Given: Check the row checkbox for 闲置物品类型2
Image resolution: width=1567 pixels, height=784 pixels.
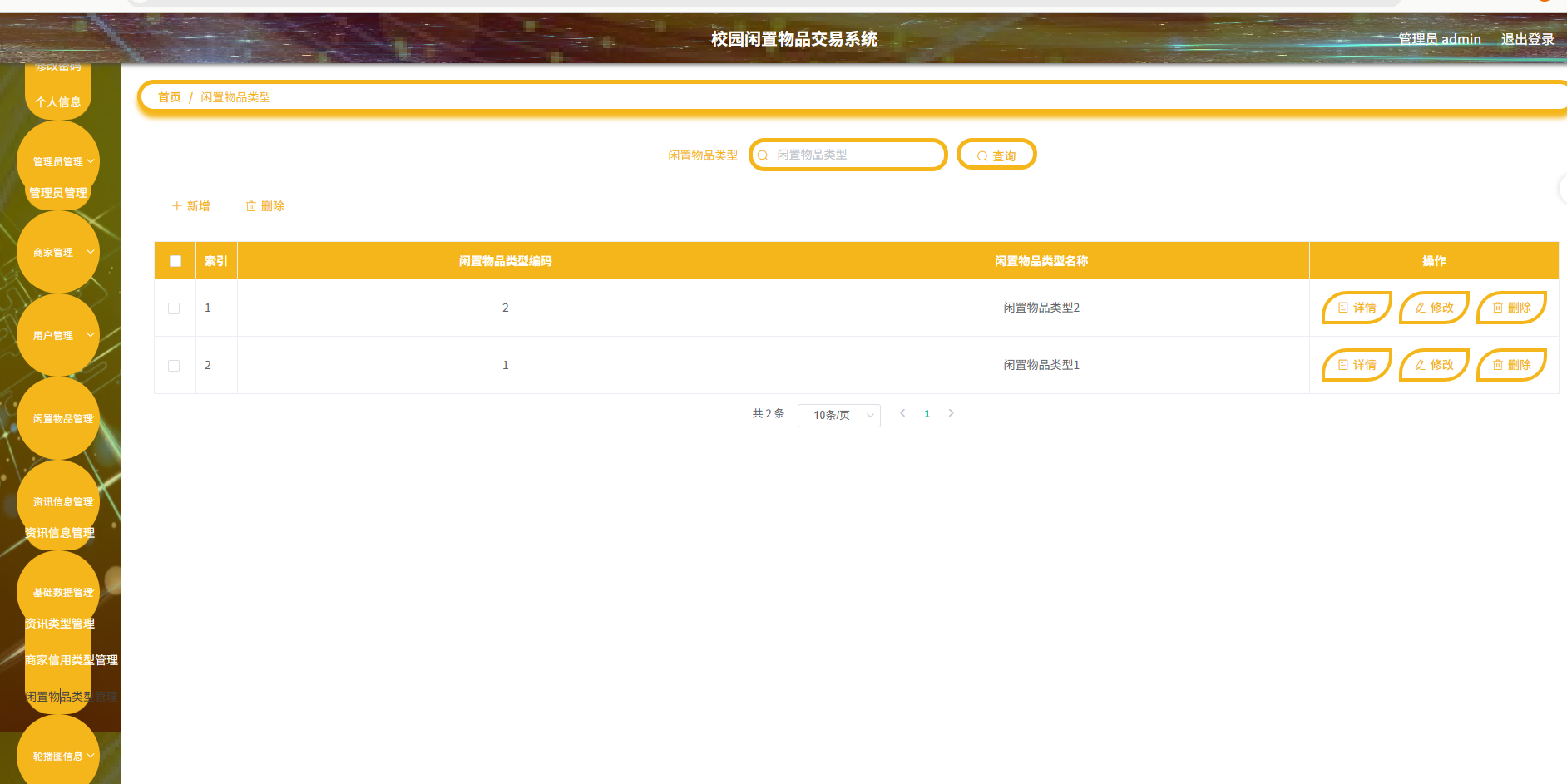Looking at the screenshot, I should coord(174,308).
